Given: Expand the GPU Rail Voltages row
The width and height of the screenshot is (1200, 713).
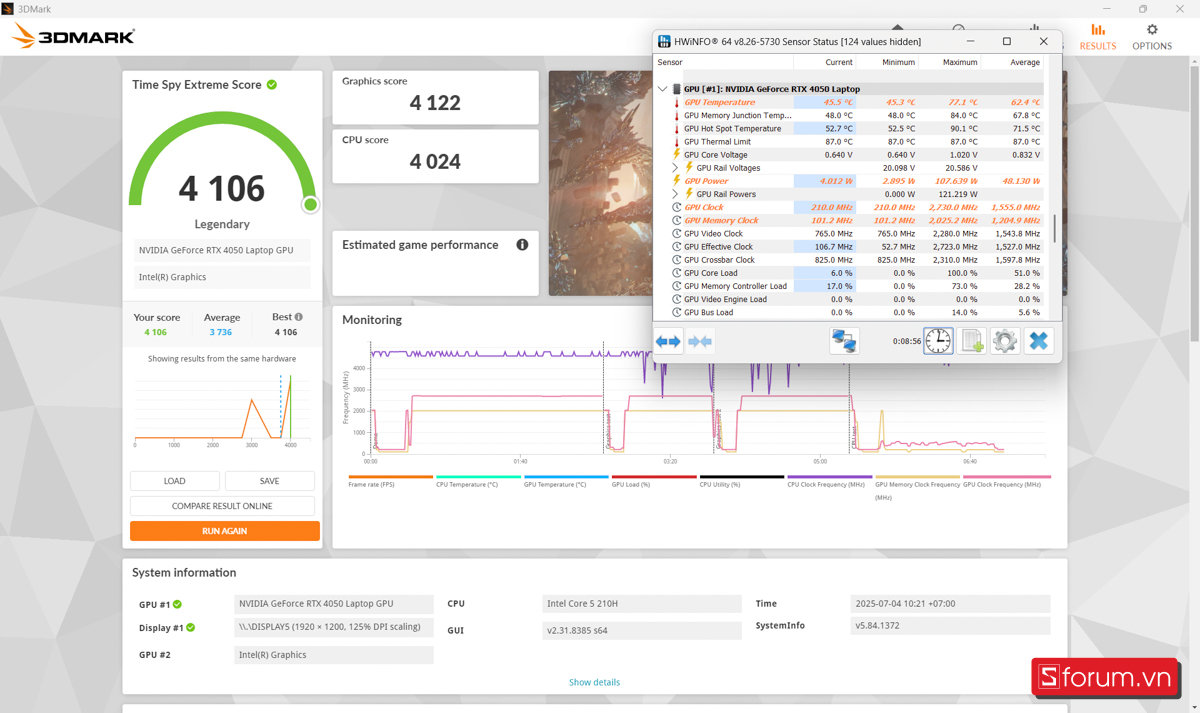Looking at the screenshot, I should point(675,168).
